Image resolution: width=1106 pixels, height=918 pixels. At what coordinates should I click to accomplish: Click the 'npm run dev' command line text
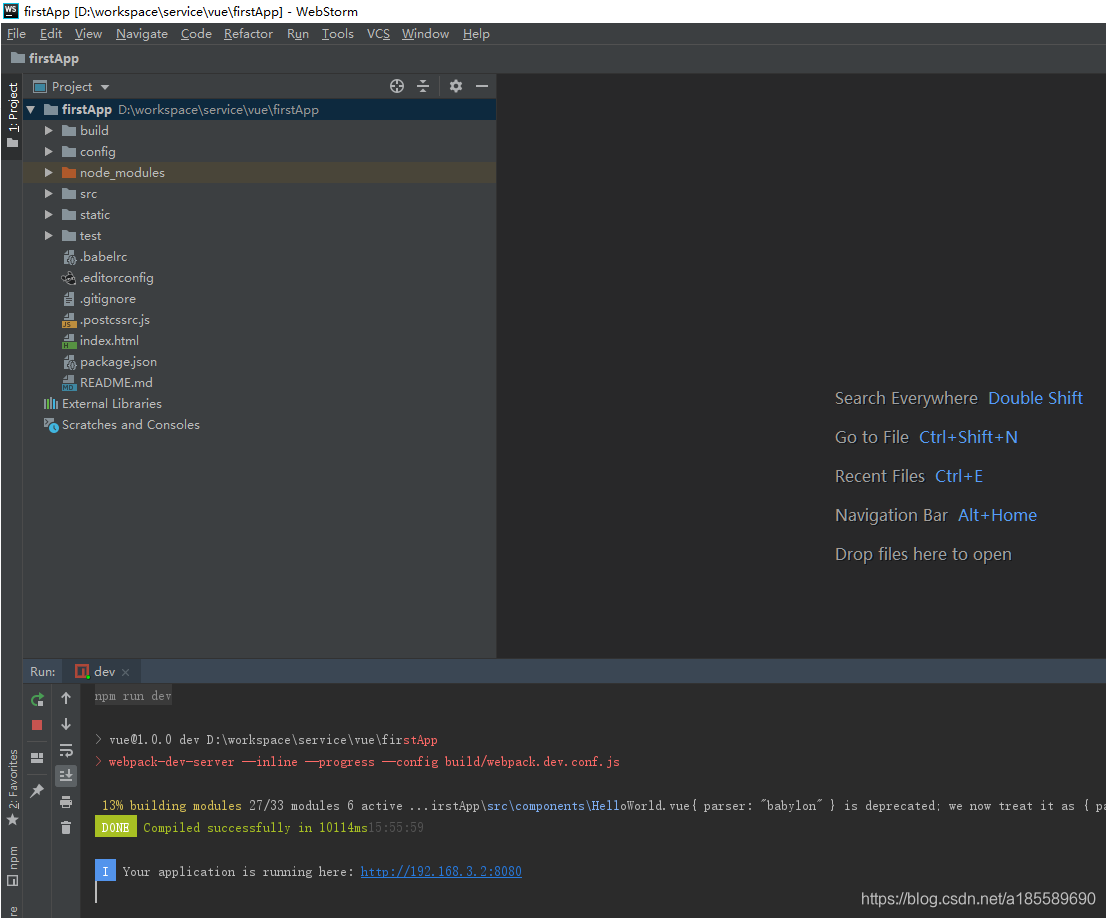coord(133,696)
